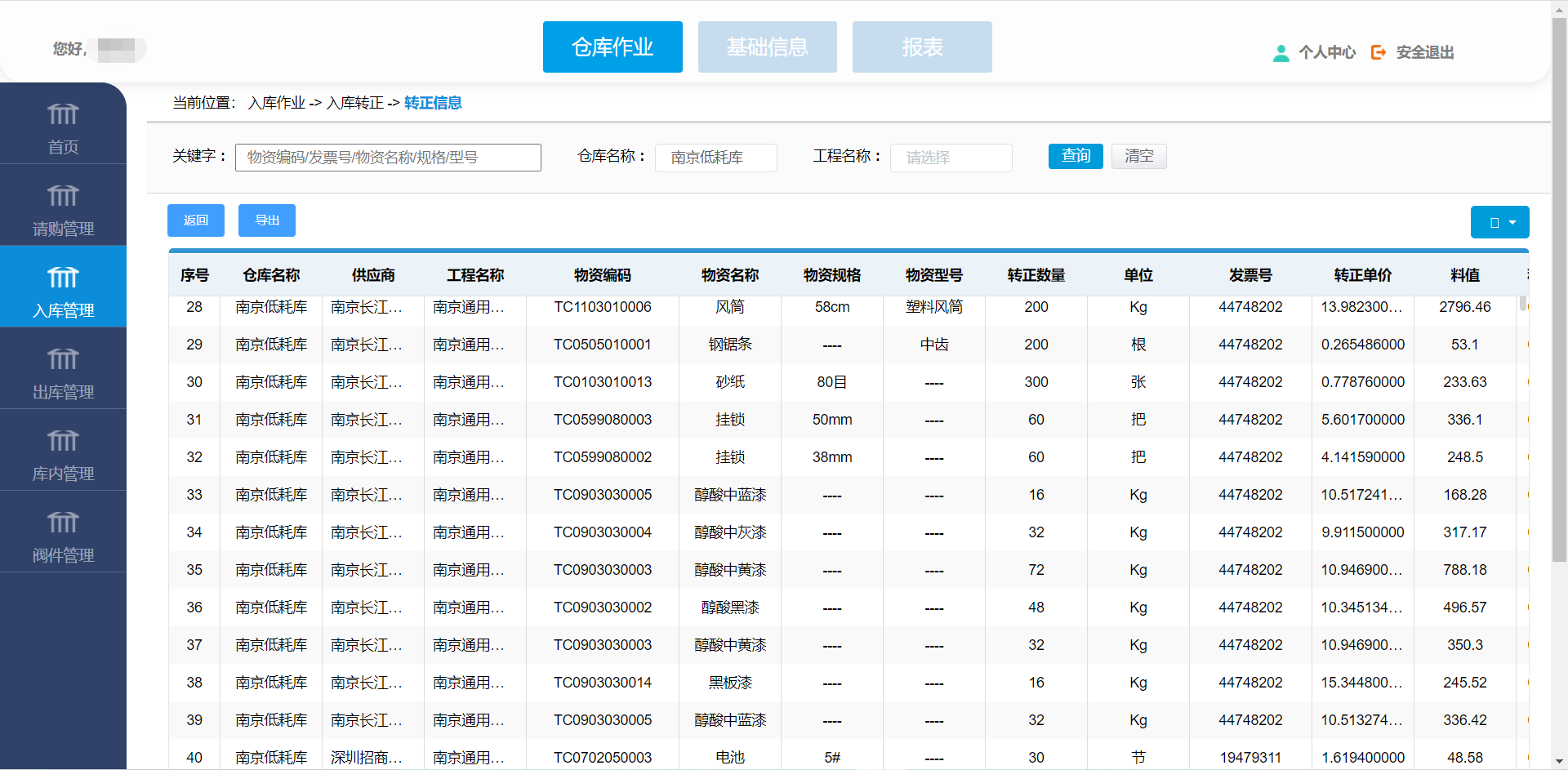Open the column display dropdown button
1568x770 pixels.
tap(1499, 222)
